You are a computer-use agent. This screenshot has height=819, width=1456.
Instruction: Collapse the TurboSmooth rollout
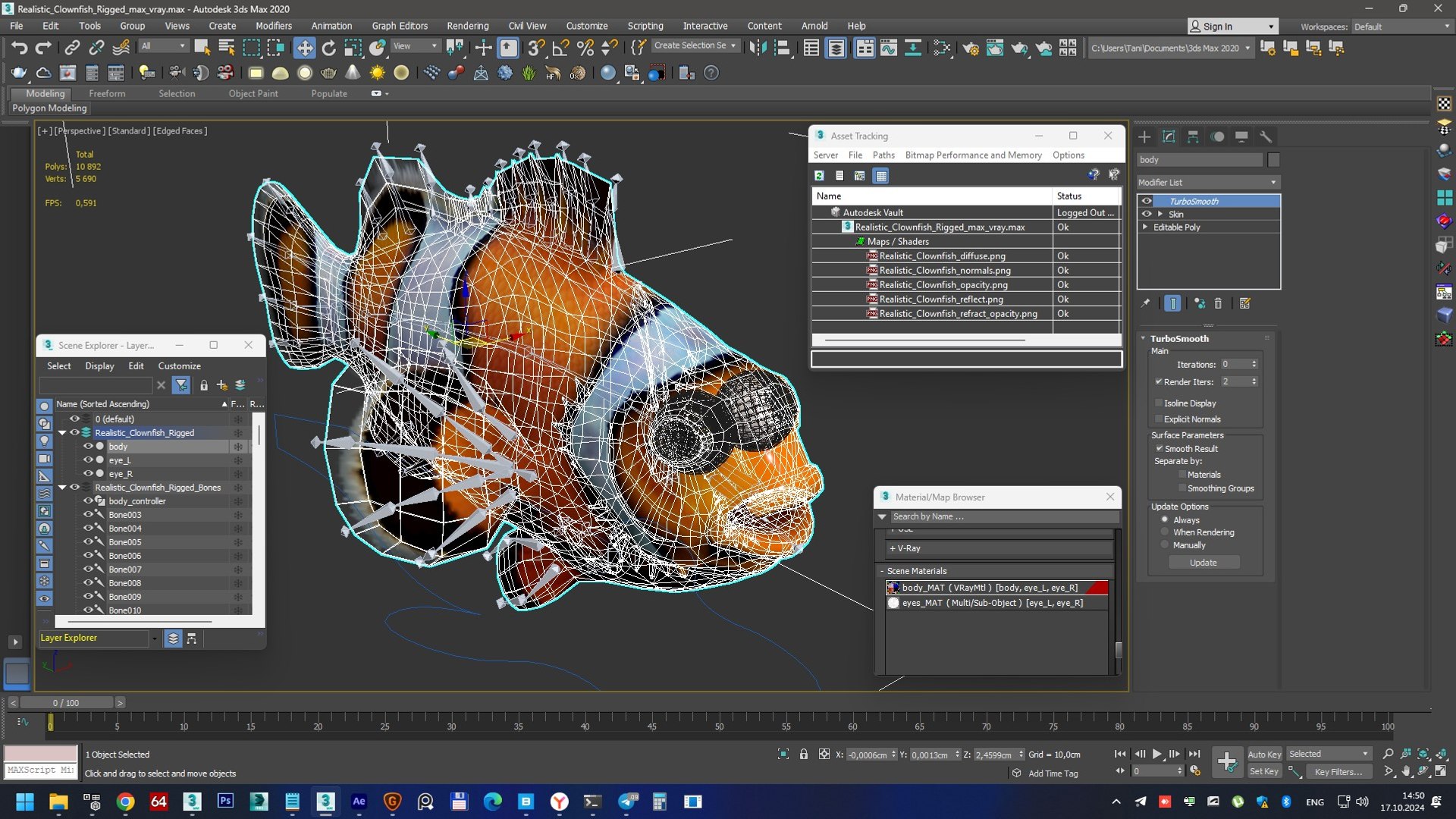pos(1144,338)
